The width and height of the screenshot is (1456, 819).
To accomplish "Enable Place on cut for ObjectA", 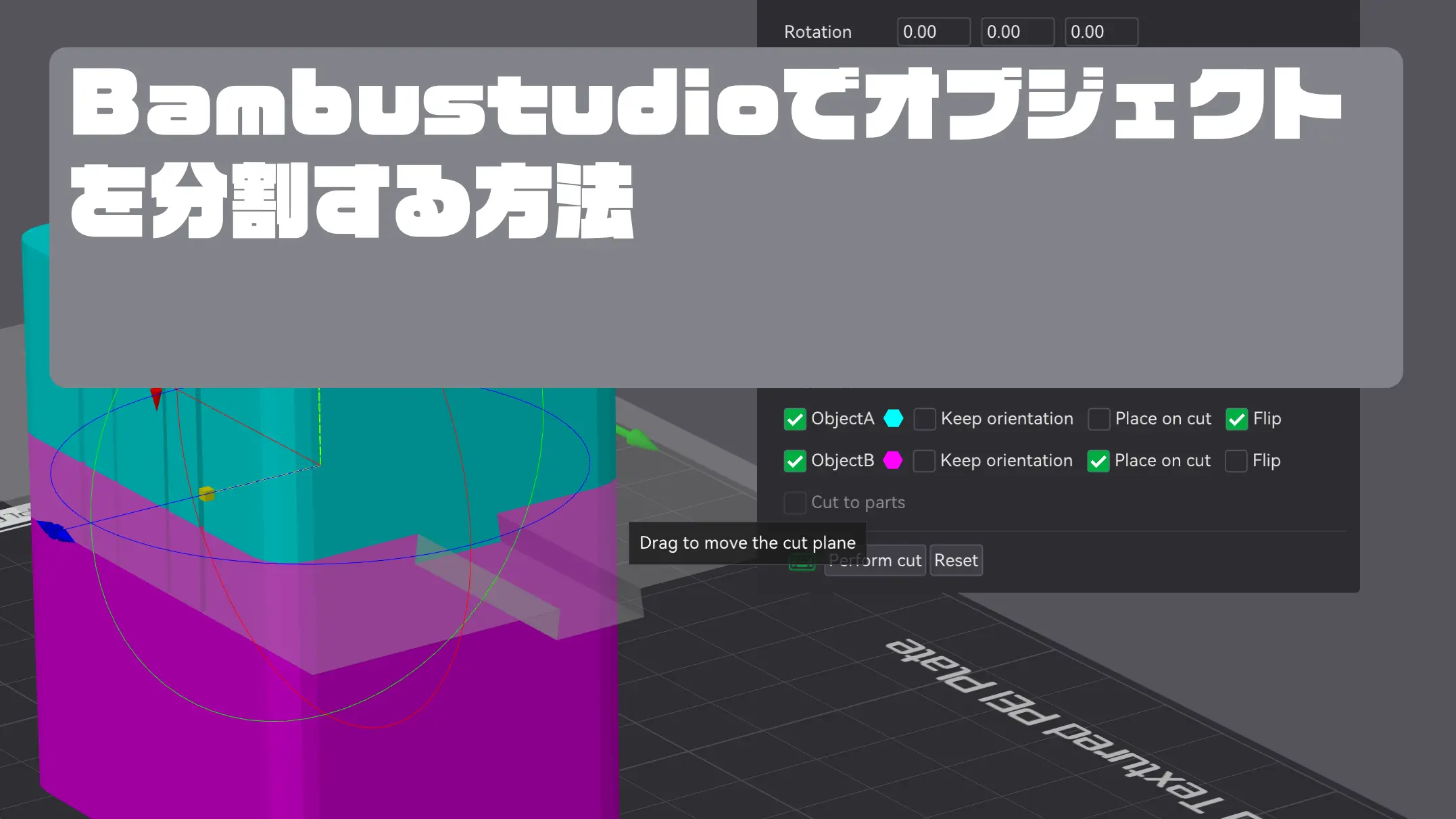I will pyautogui.click(x=1099, y=419).
